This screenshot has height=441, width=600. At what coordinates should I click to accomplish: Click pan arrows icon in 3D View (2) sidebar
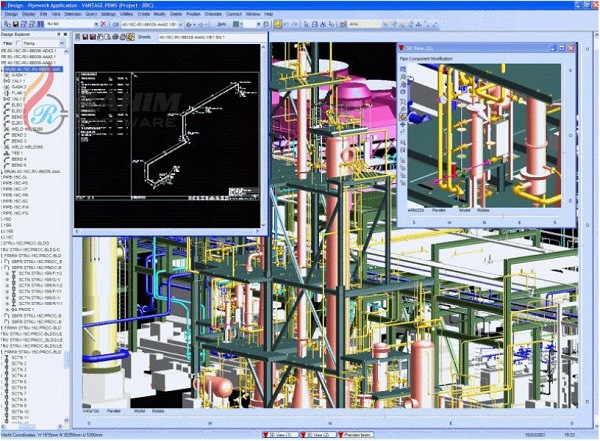pos(403,125)
